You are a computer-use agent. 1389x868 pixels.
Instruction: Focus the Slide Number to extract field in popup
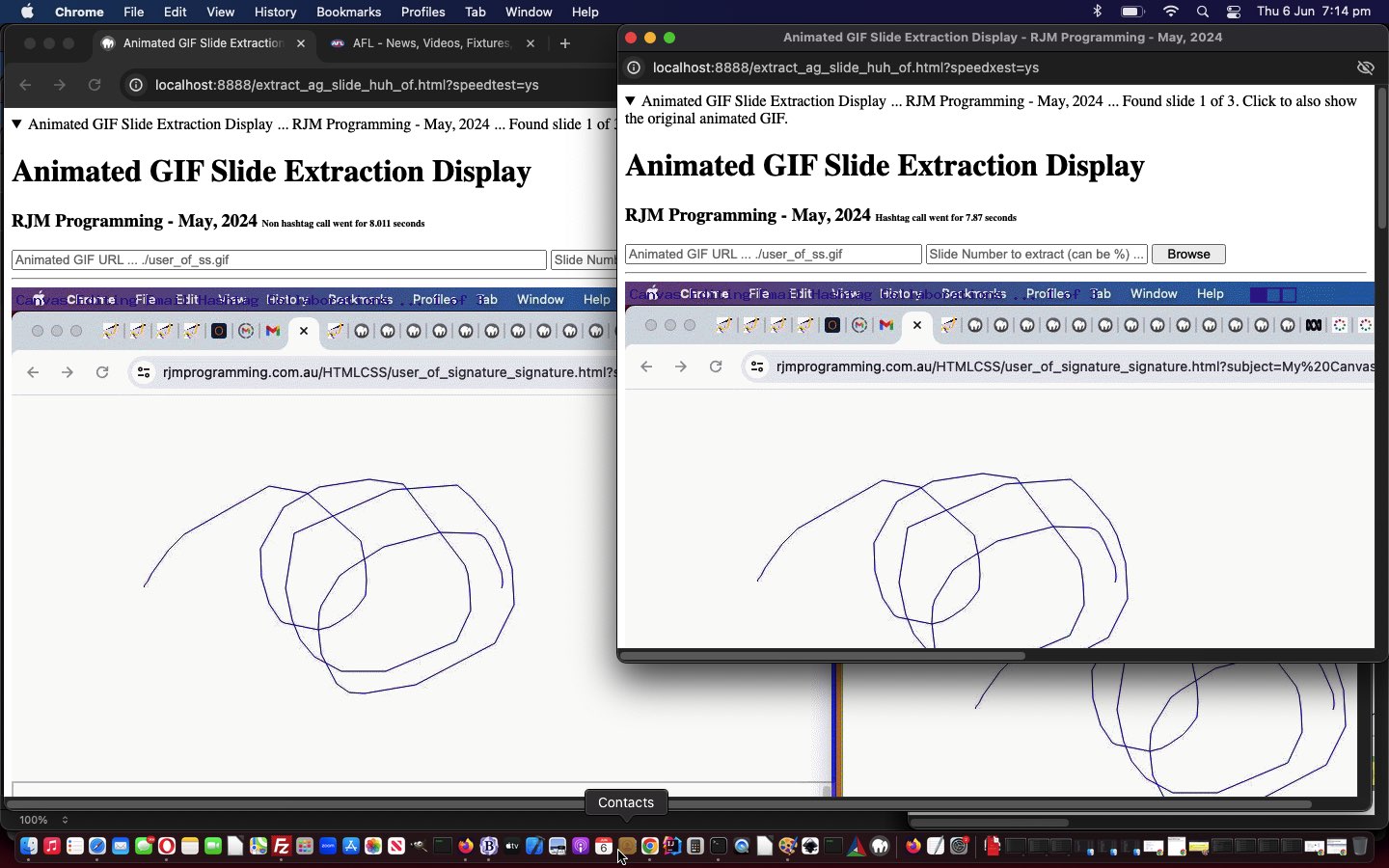point(1036,254)
